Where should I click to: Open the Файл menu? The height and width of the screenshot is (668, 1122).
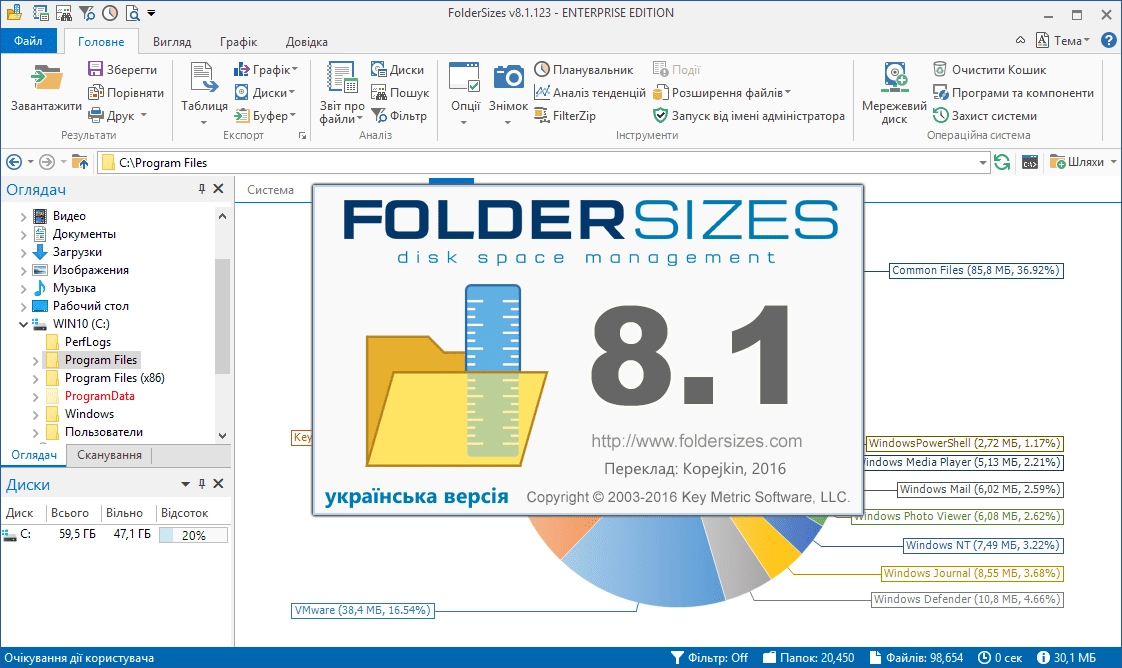pos(28,41)
